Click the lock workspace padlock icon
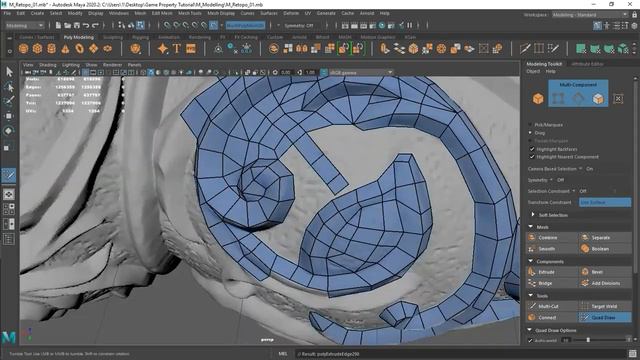The image size is (640, 360). click(635, 14)
